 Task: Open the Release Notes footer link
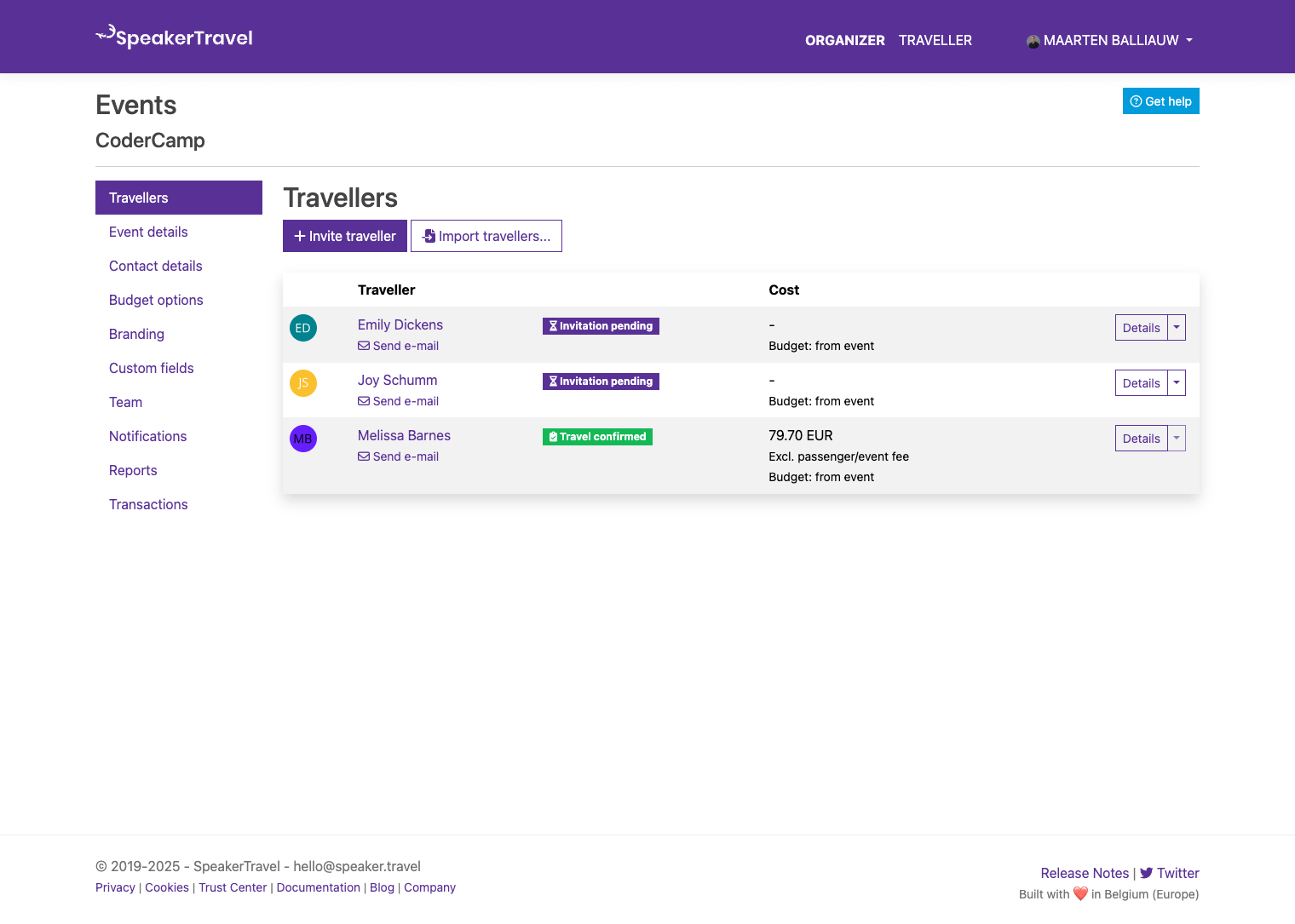point(1084,873)
